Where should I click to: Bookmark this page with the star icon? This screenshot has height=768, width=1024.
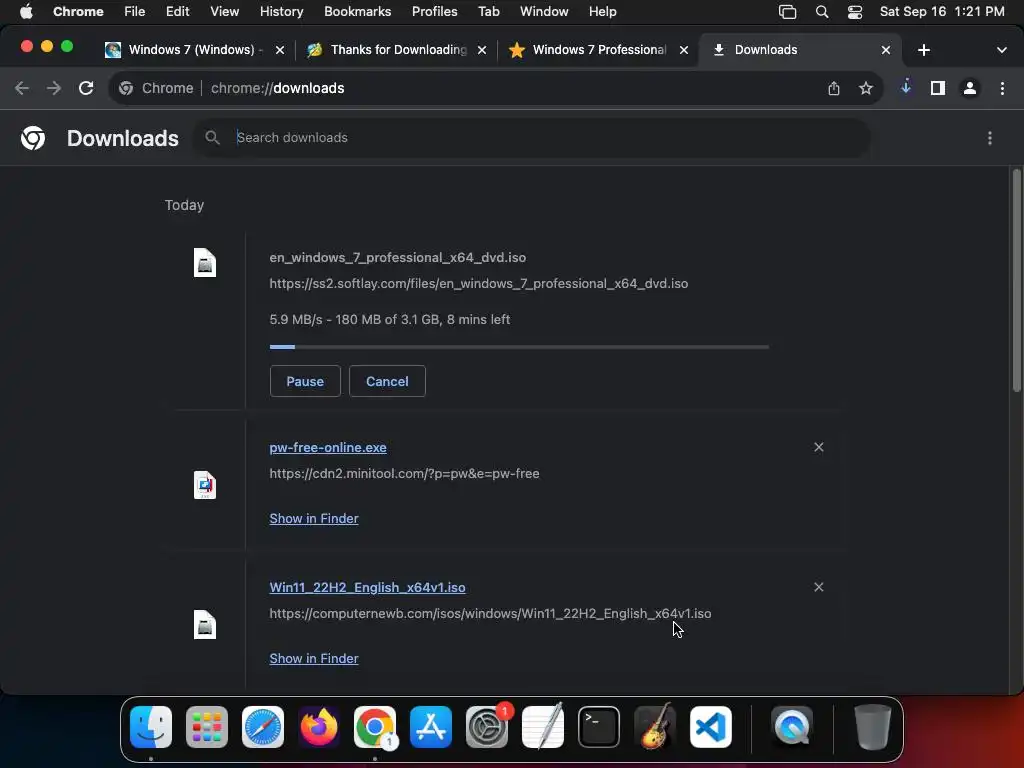[866, 88]
